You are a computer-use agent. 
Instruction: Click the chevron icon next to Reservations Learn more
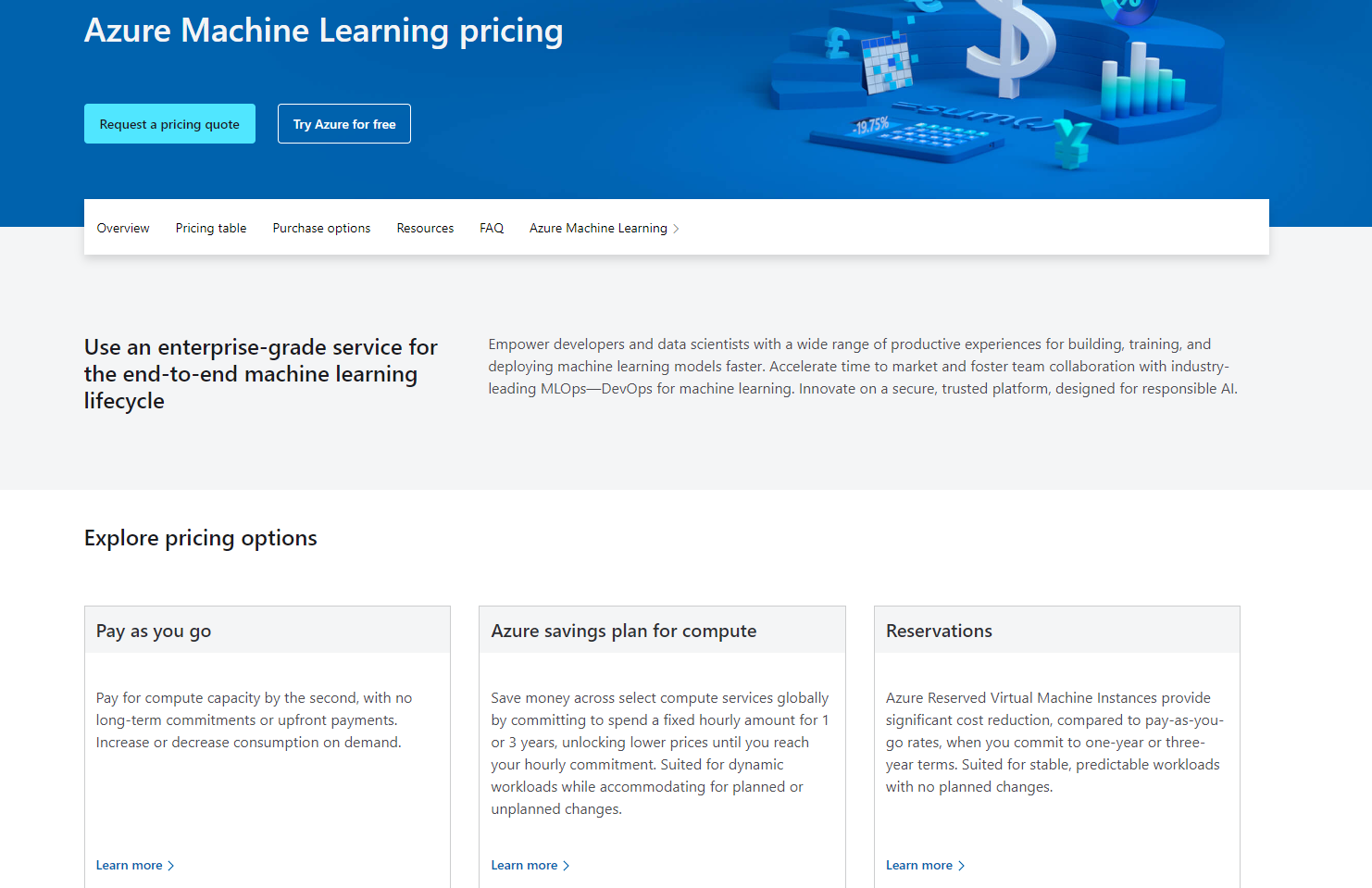pyautogui.click(x=962, y=865)
